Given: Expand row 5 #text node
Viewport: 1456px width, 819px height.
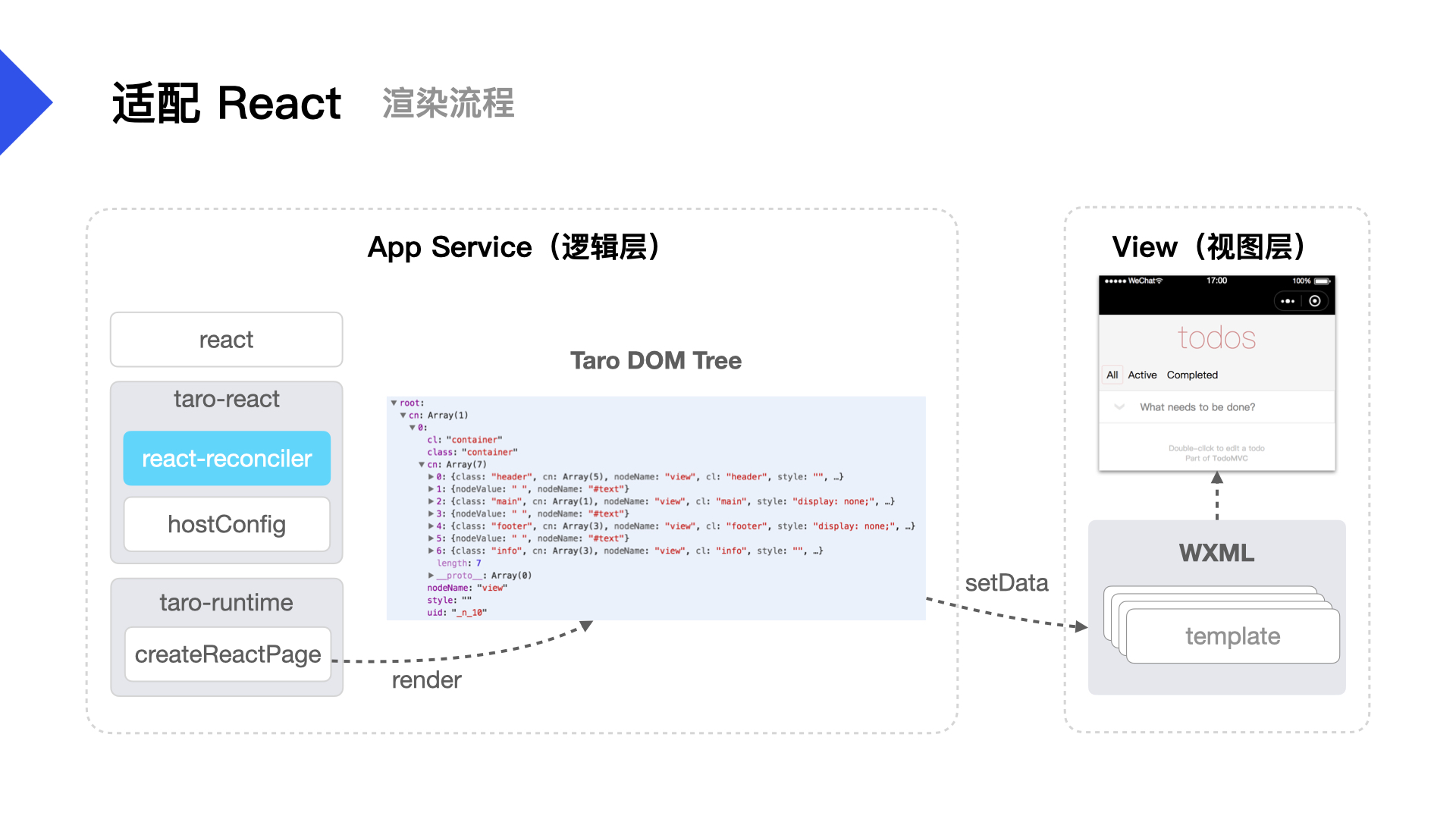Looking at the screenshot, I should pos(430,538).
